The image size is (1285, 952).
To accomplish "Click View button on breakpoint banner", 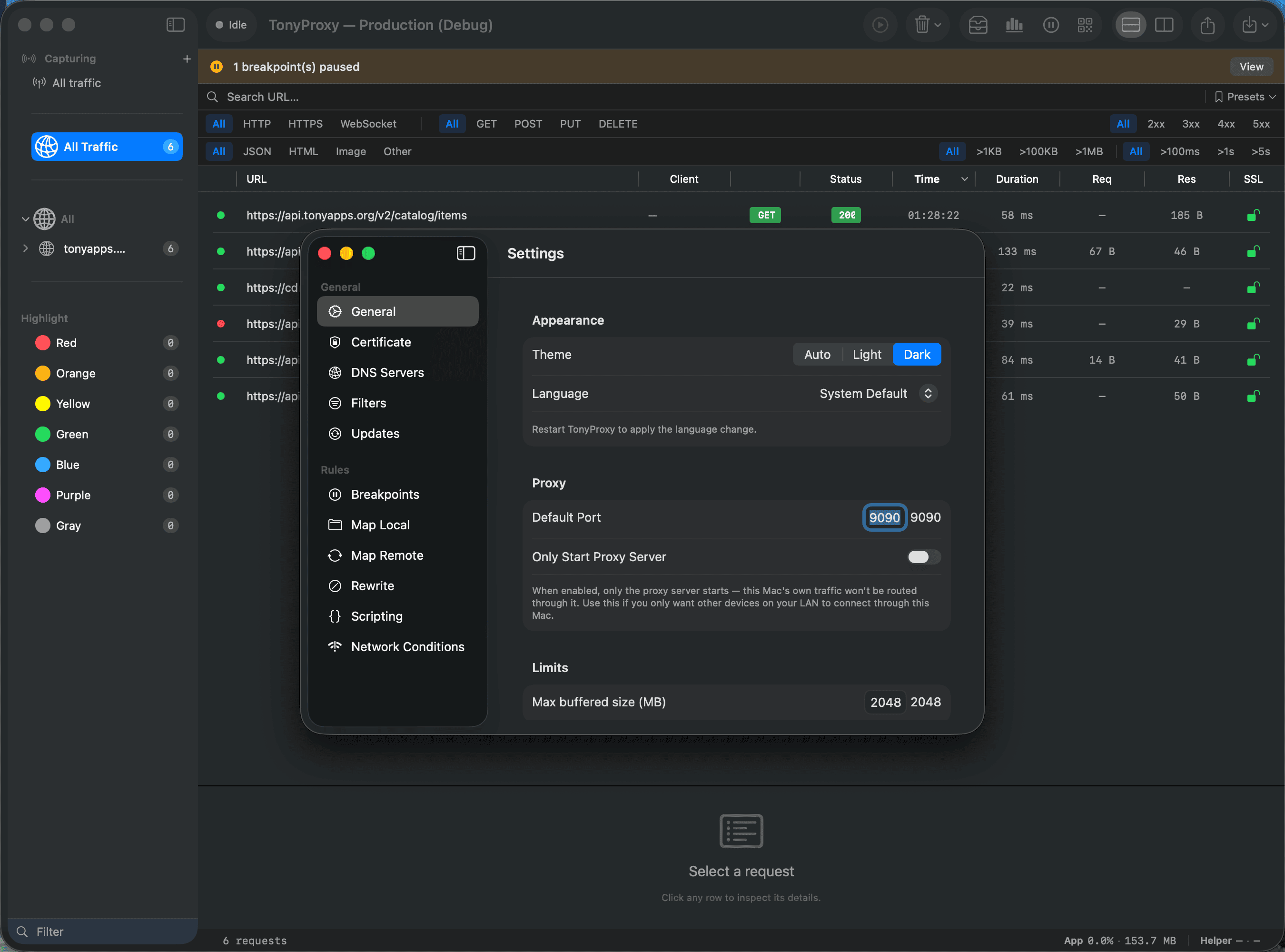I will coord(1251,67).
